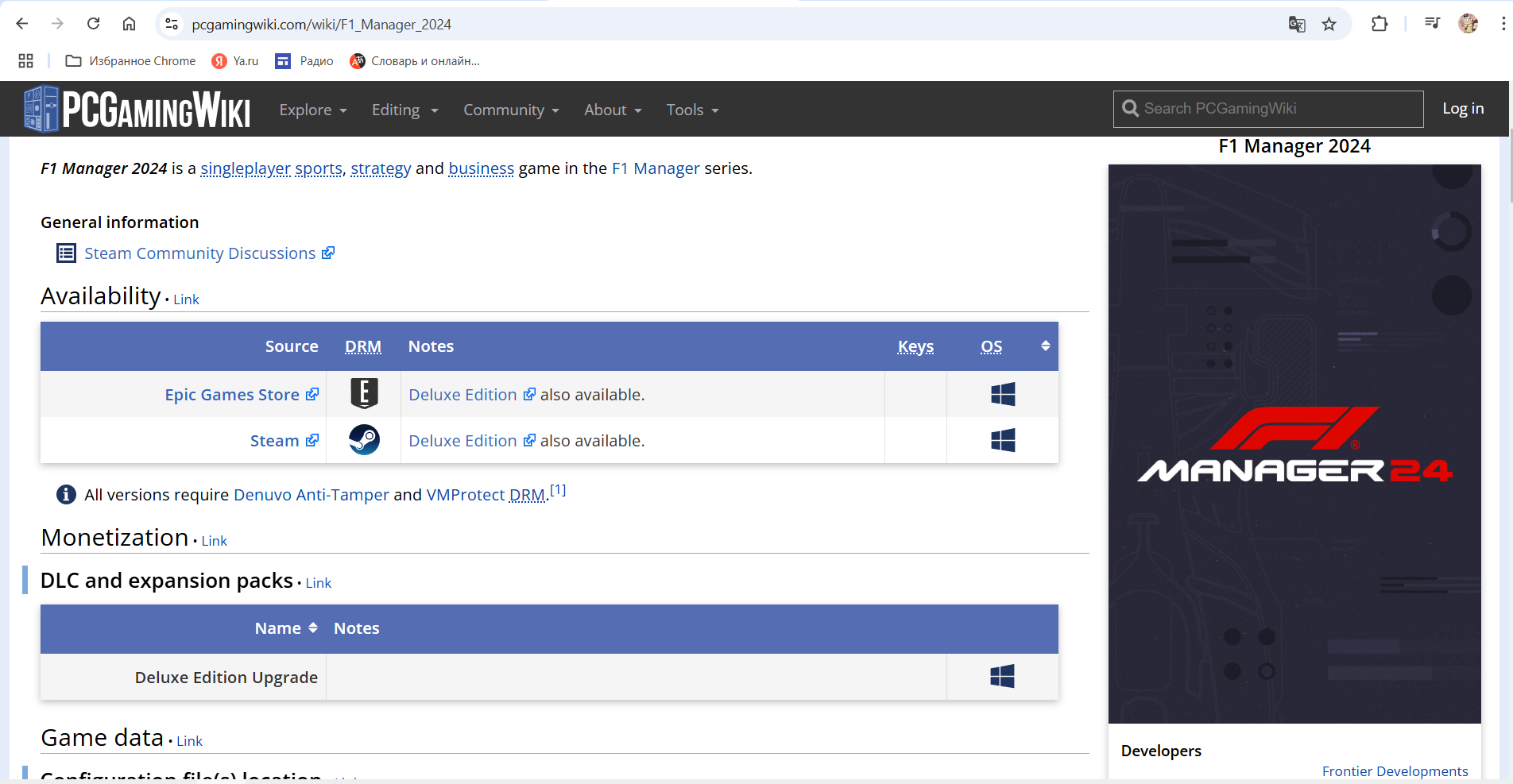Open Deluxe Edition link in Steam row
This screenshot has width=1513, height=784.
(x=472, y=441)
